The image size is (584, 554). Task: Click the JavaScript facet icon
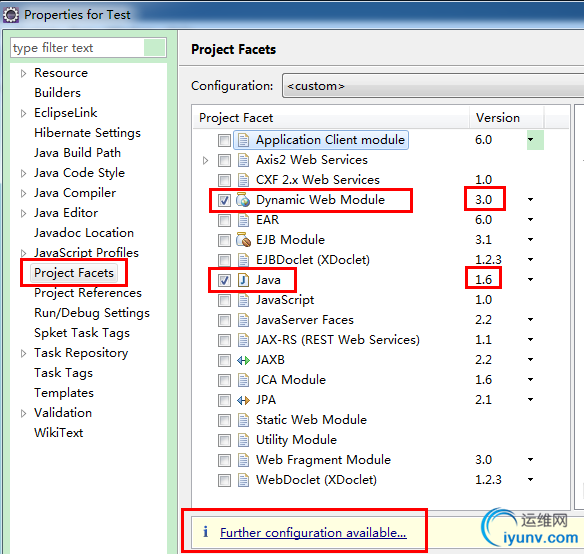243,300
